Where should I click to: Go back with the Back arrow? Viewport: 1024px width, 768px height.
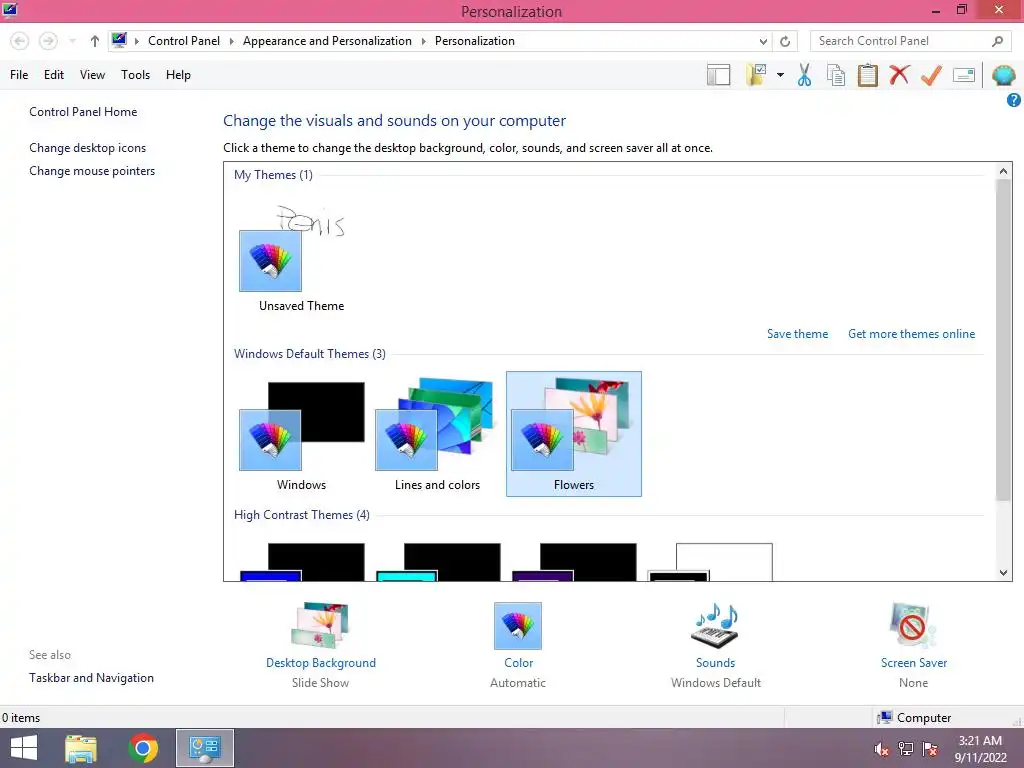coord(20,41)
